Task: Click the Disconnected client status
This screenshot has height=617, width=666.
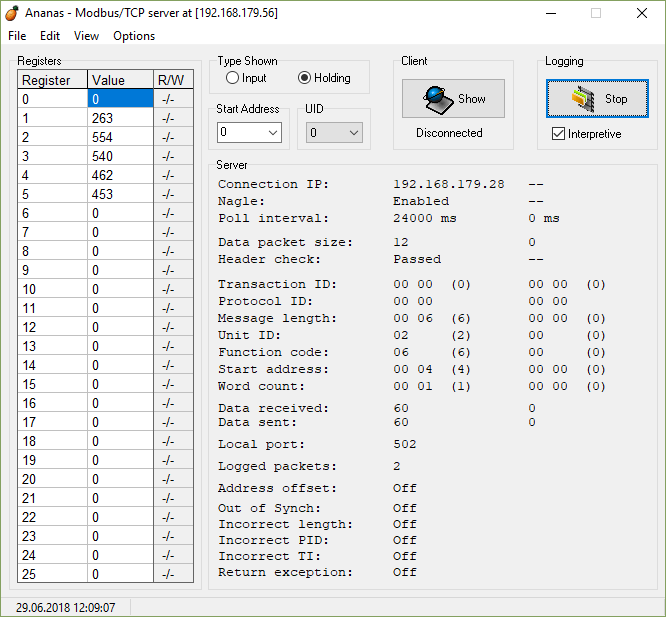Action: (449, 133)
